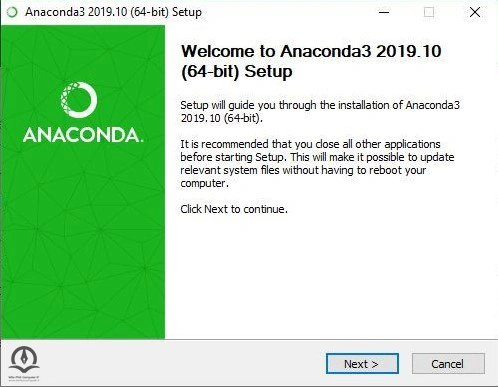Image resolution: width=498 pixels, height=387 pixels.
Task: Click the Anaconda icon in the title bar
Action: coord(12,12)
